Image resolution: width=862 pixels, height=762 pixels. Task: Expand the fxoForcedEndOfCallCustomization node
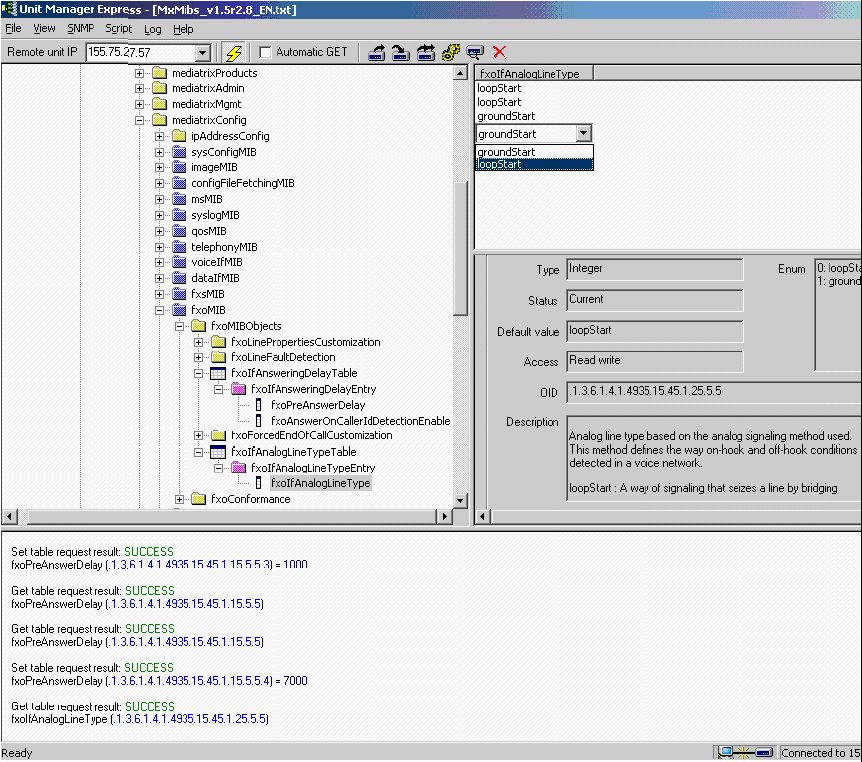click(x=198, y=435)
